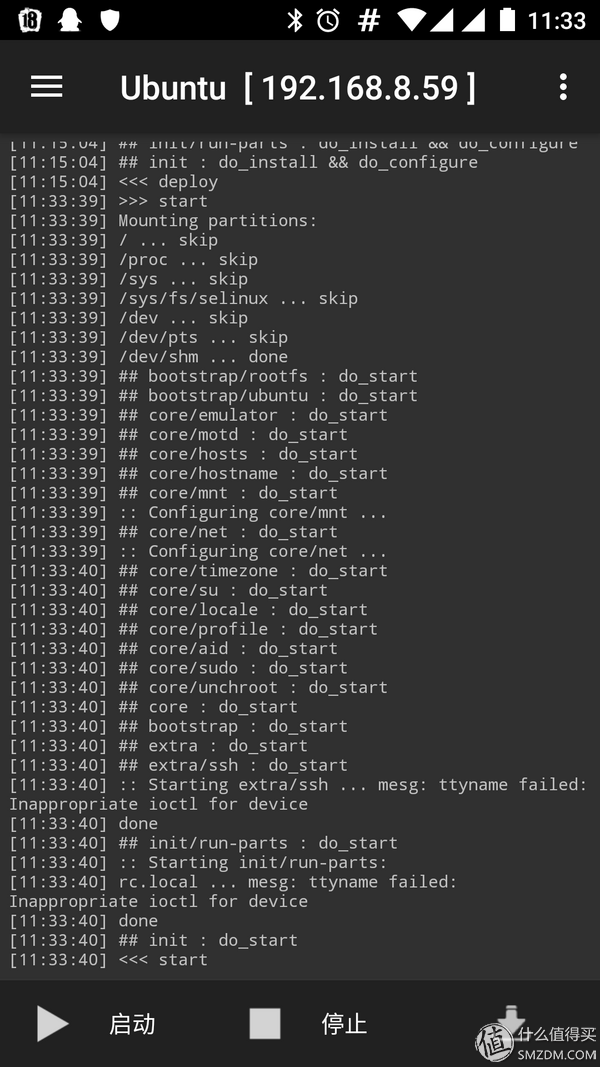Tap the hash root status icon
The width and height of the screenshot is (600, 1067).
369,20
